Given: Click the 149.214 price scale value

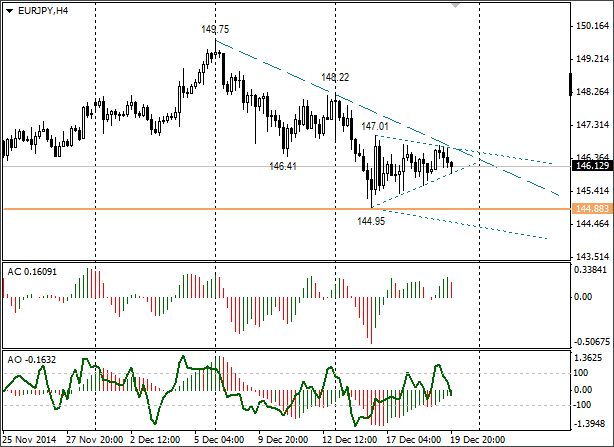Looking at the screenshot, I should click(x=593, y=59).
